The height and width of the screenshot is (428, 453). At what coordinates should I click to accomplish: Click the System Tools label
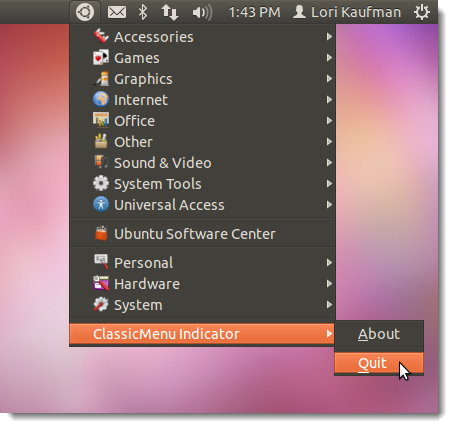pyautogui.click(x=158, y=184)
